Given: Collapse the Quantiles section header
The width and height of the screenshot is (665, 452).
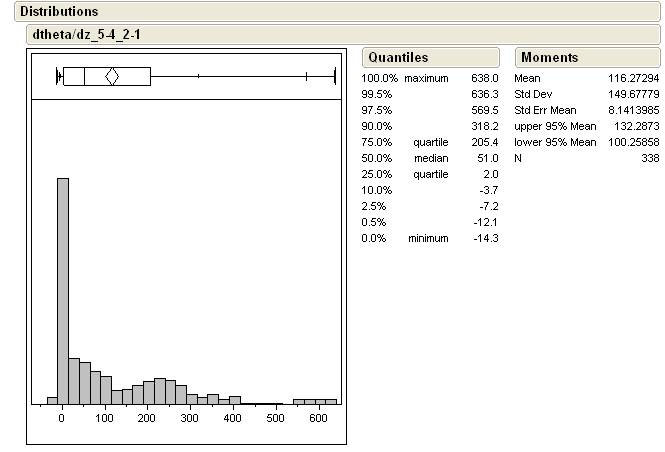Looking at the screenshot, I should click(397, 58).
